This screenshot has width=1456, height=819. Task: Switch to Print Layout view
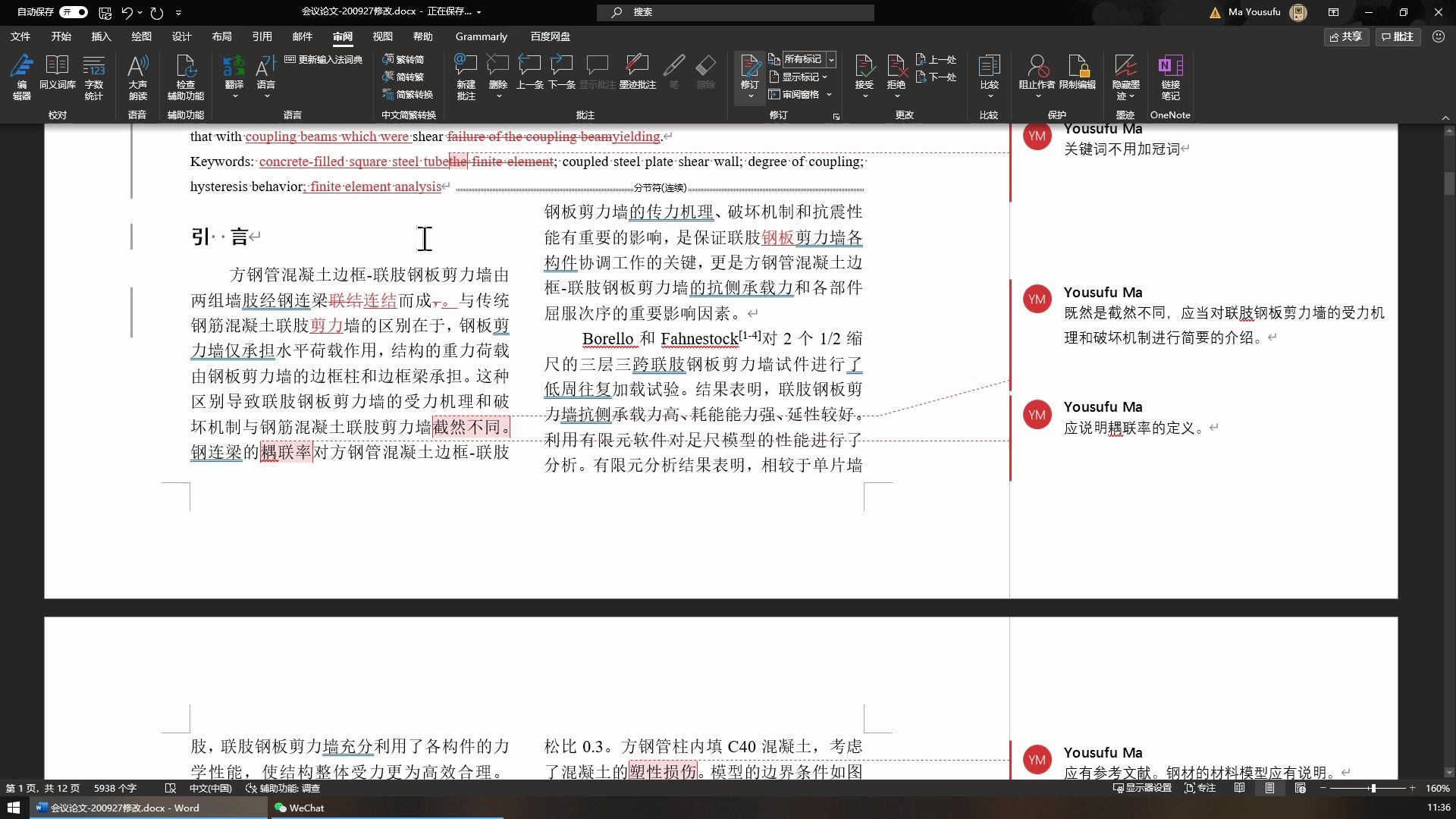pyautogui.click(x=1269, y=788)
